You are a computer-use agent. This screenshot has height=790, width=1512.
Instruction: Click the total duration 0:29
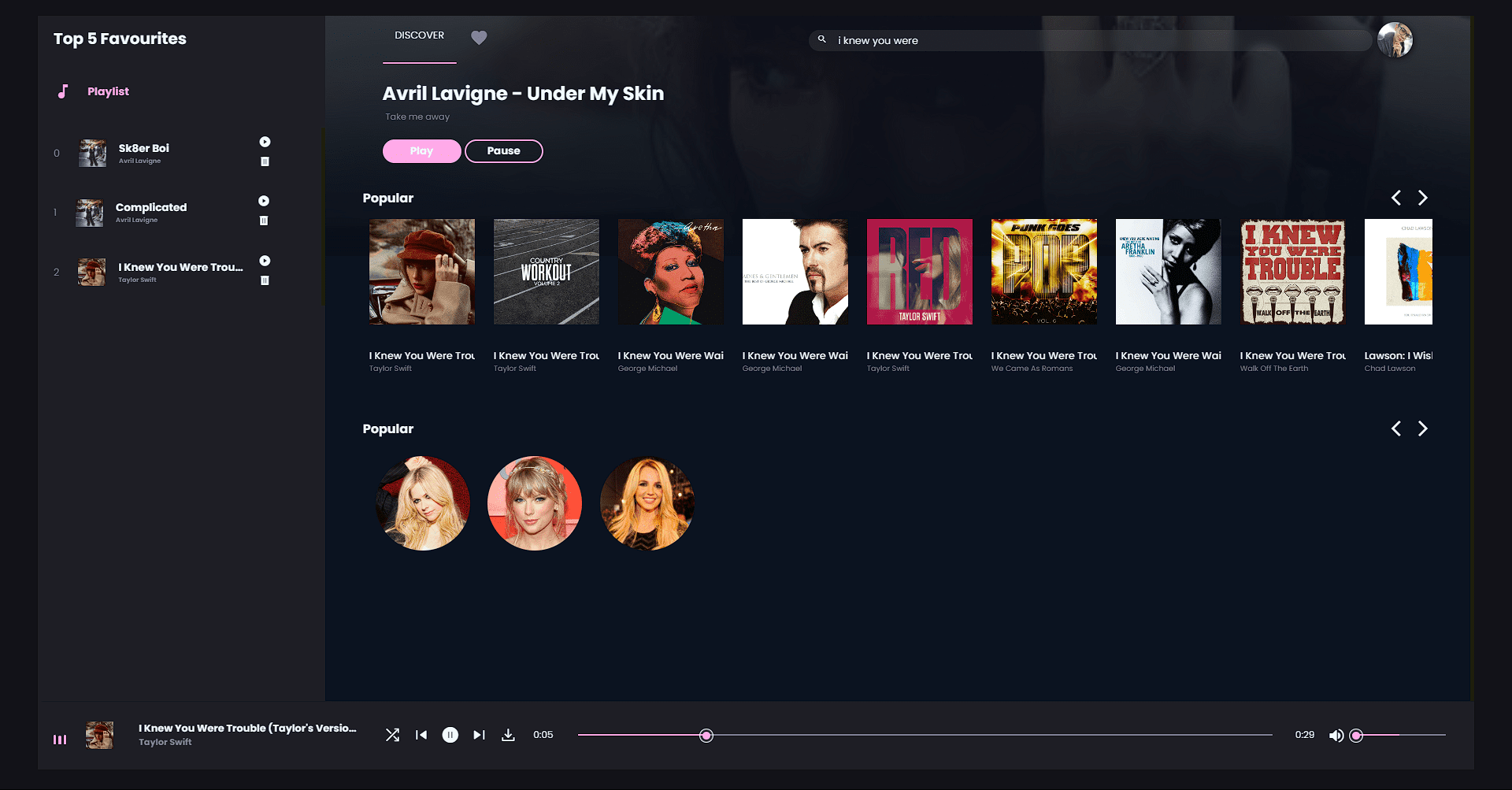pos(1304,735)
